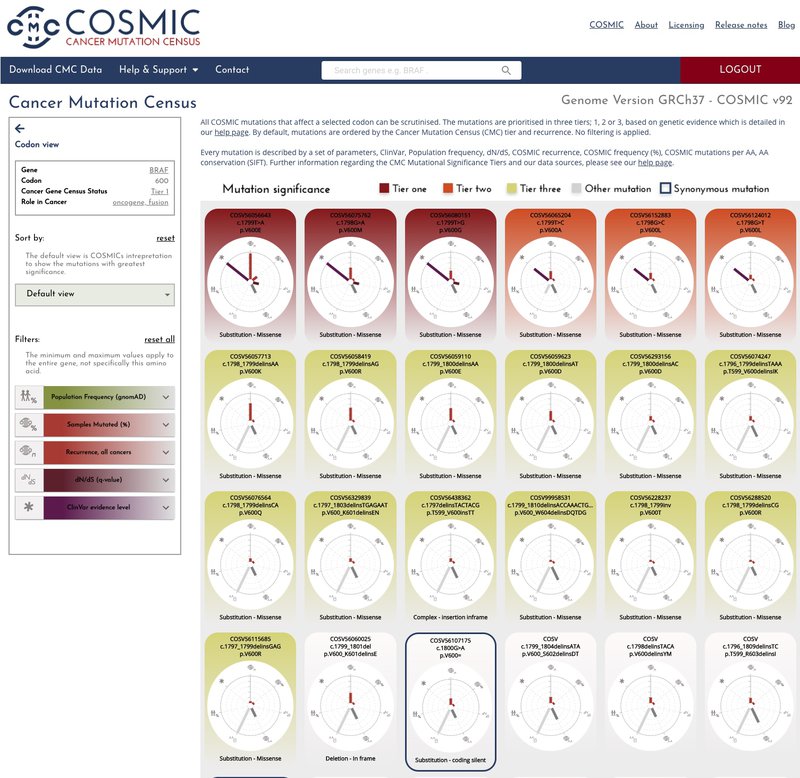Follow the BRAF gene link
Viewport: 800px width, 778px height.
pyautogui.click(x=159, y=170)
